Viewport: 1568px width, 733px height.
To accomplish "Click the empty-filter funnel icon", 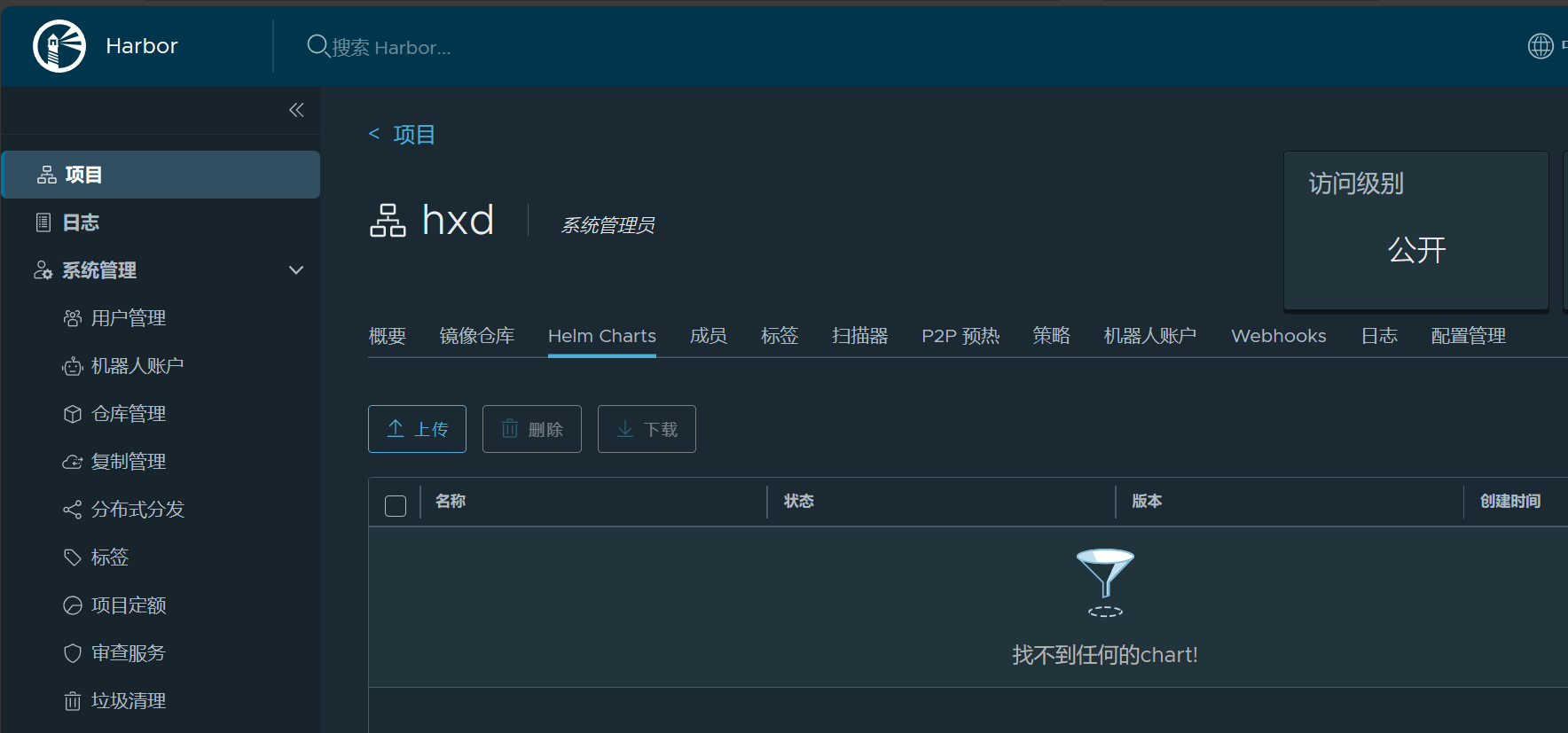I will pos(1105,582).
